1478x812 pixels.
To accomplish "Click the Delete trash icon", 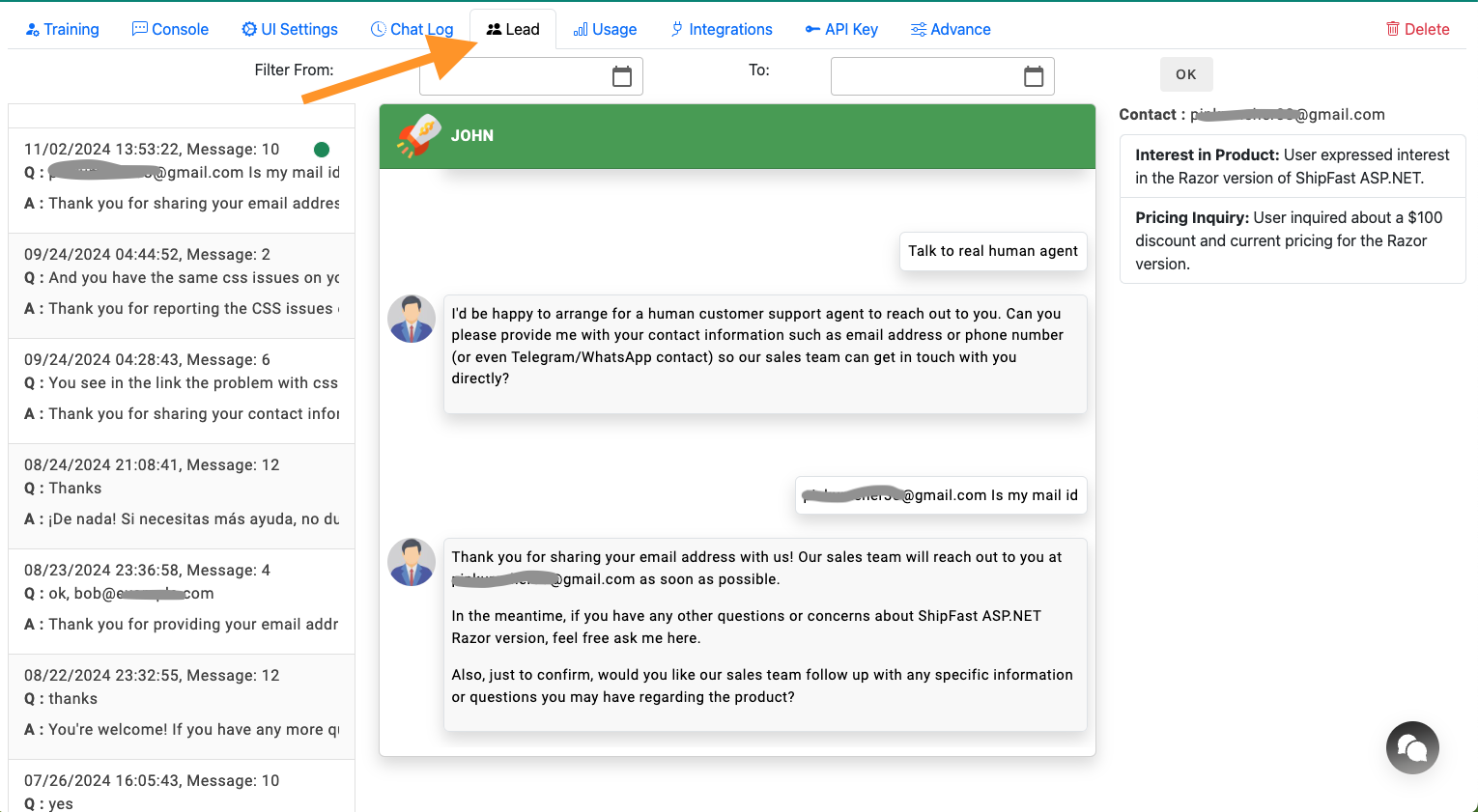I will [x=1391, y=29].
